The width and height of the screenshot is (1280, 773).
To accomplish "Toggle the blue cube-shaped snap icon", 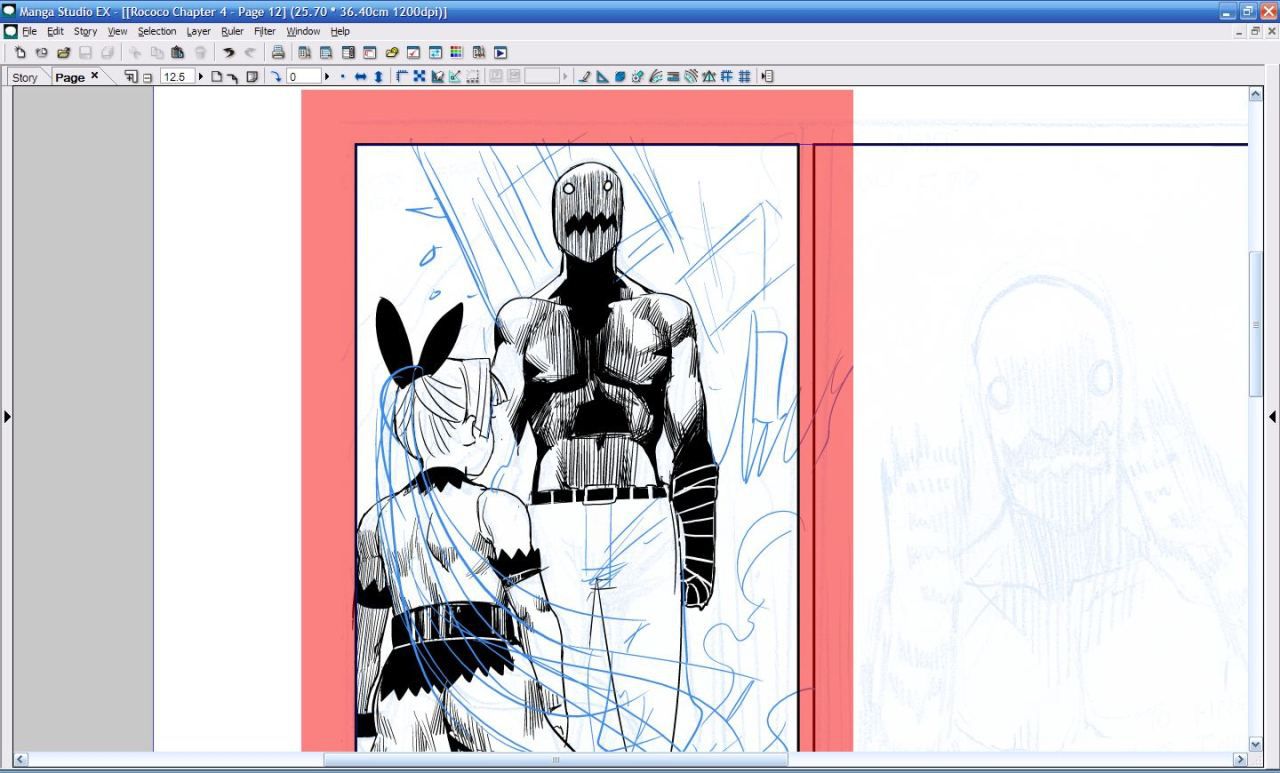I will (x=620, y=77).
